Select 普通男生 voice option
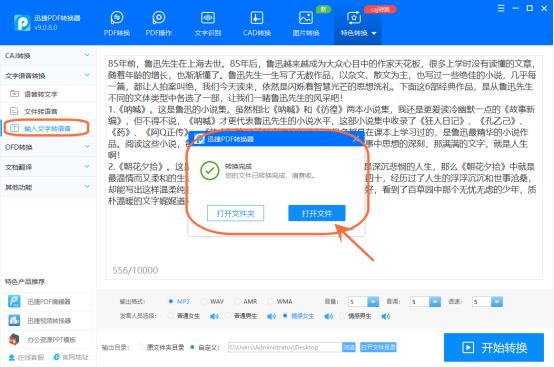This screenshot has width=554, height=367. click(x=241, y=316)
